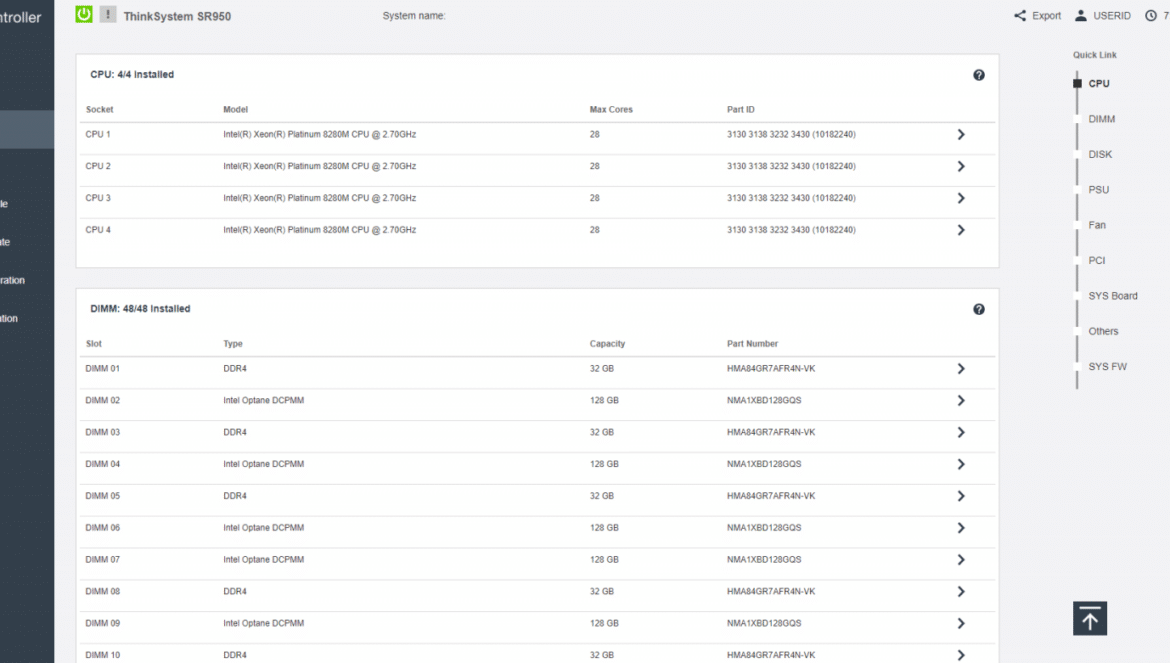Click the clock session timer icon
The height and width of the screenshot is (663, 1170).
[x=1151, y=16]
